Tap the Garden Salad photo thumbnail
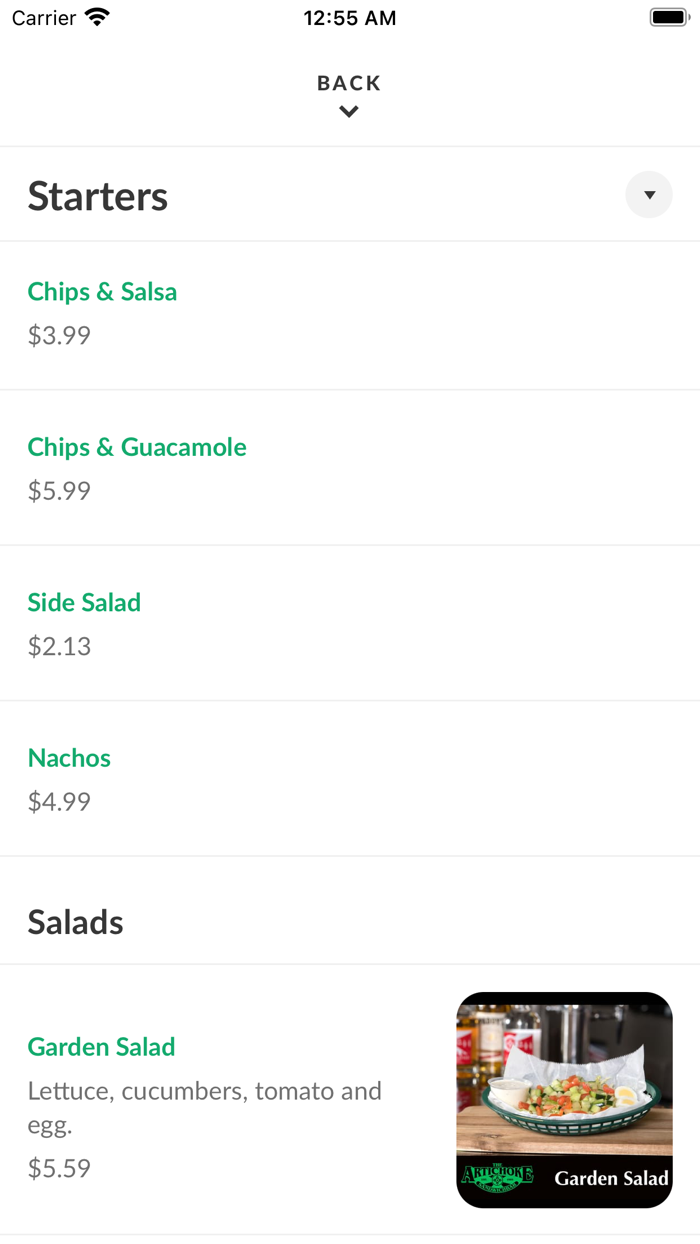The image size is (700, 1244). (564, 1100)
